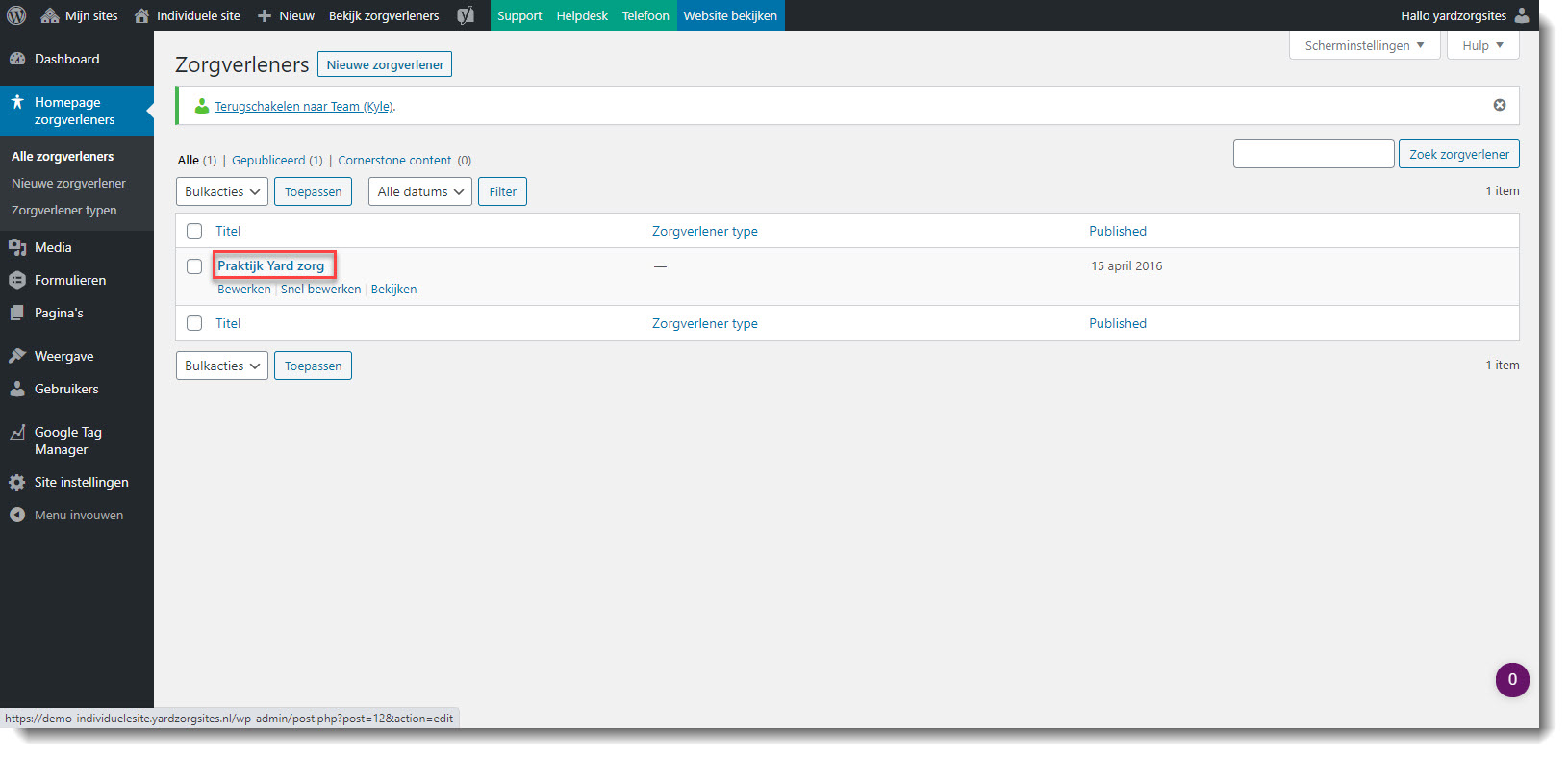Open the Telefoon admin bar item
Image resolution: width=1568 pixels, height=757 pixels.
[x=645, y=15]
